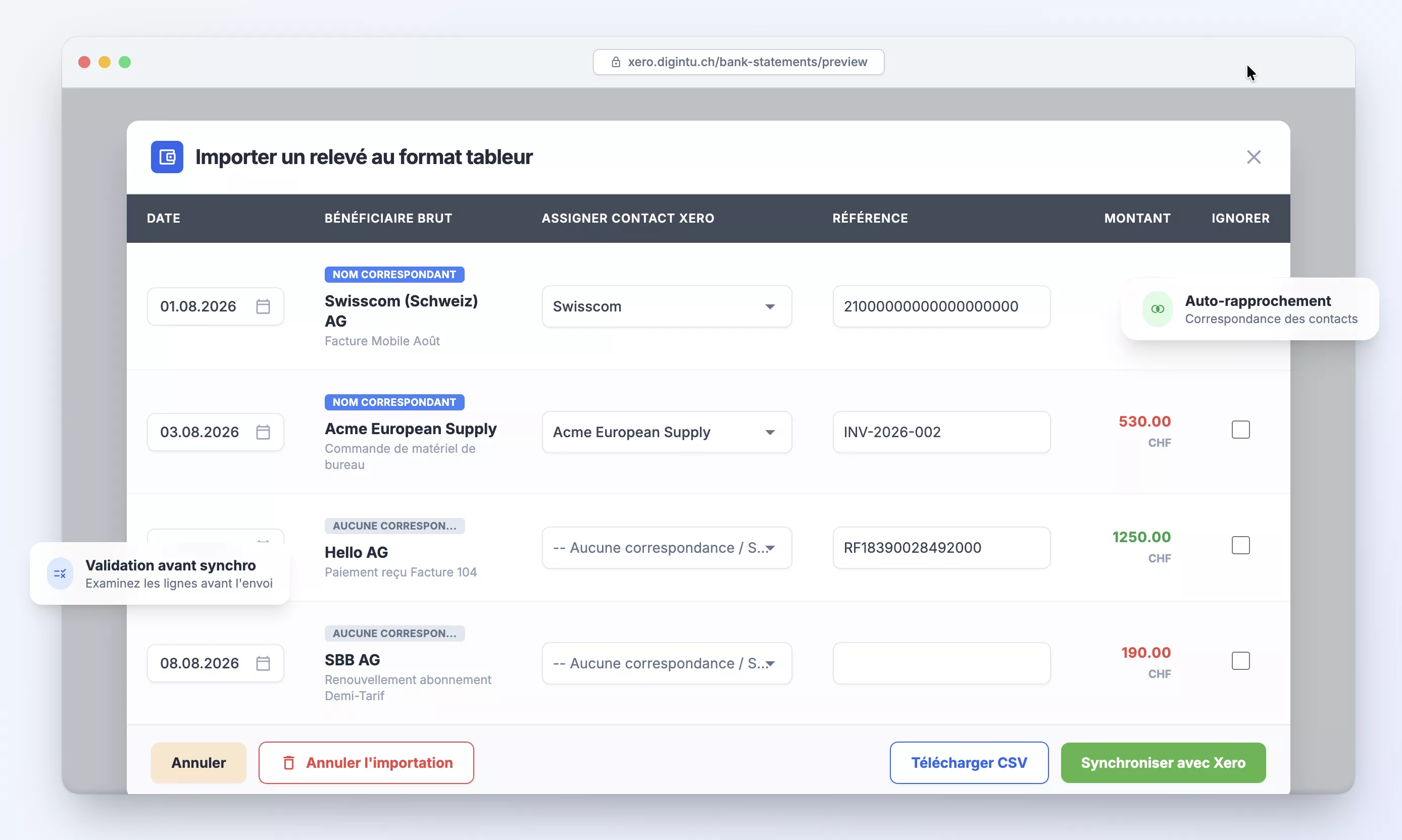Open the Acme European Supply contact dropdown
The height and width of the screenshot is (840, 1402).
(x=667, y=432)
